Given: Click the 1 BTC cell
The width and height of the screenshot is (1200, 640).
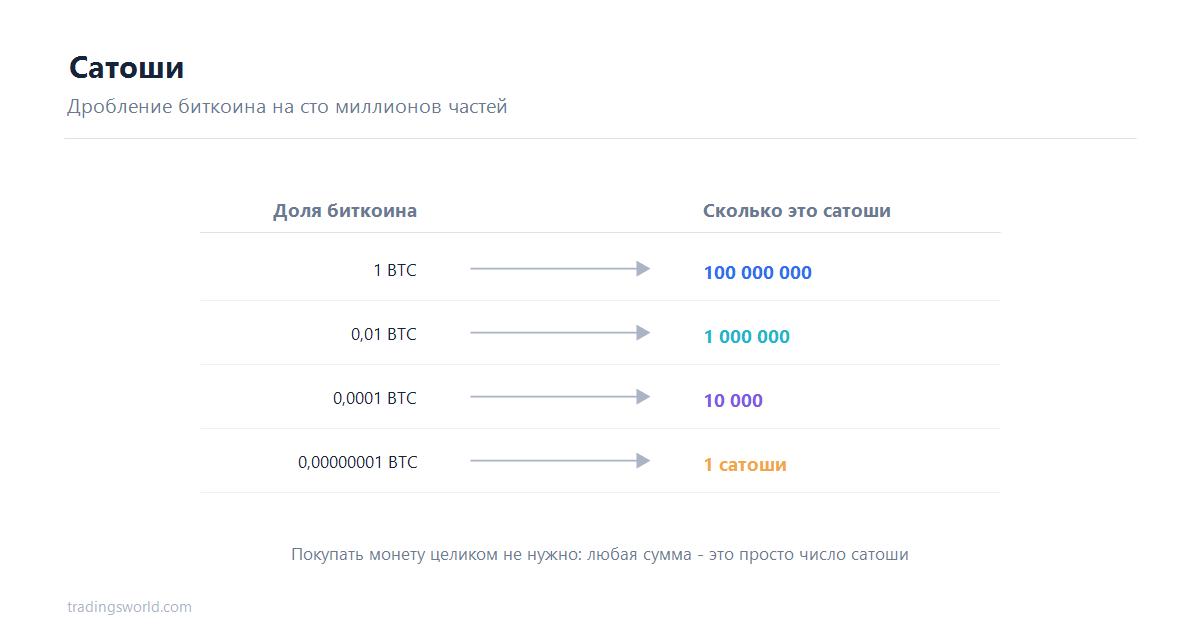Looking at the screenshot, I should pos(395,270).
